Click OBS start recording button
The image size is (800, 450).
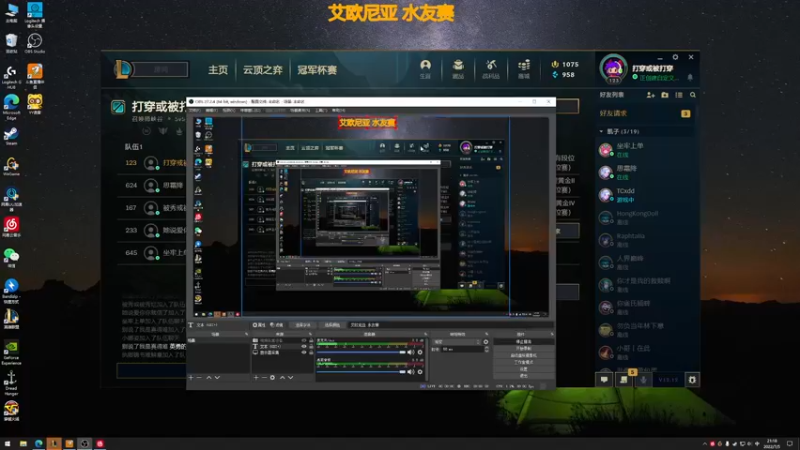(x=523, y=348)
